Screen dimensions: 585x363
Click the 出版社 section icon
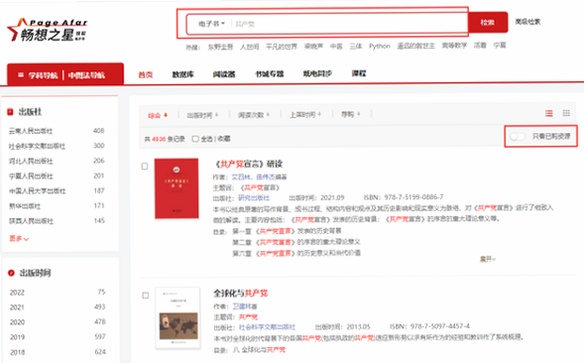click(10, 112)
